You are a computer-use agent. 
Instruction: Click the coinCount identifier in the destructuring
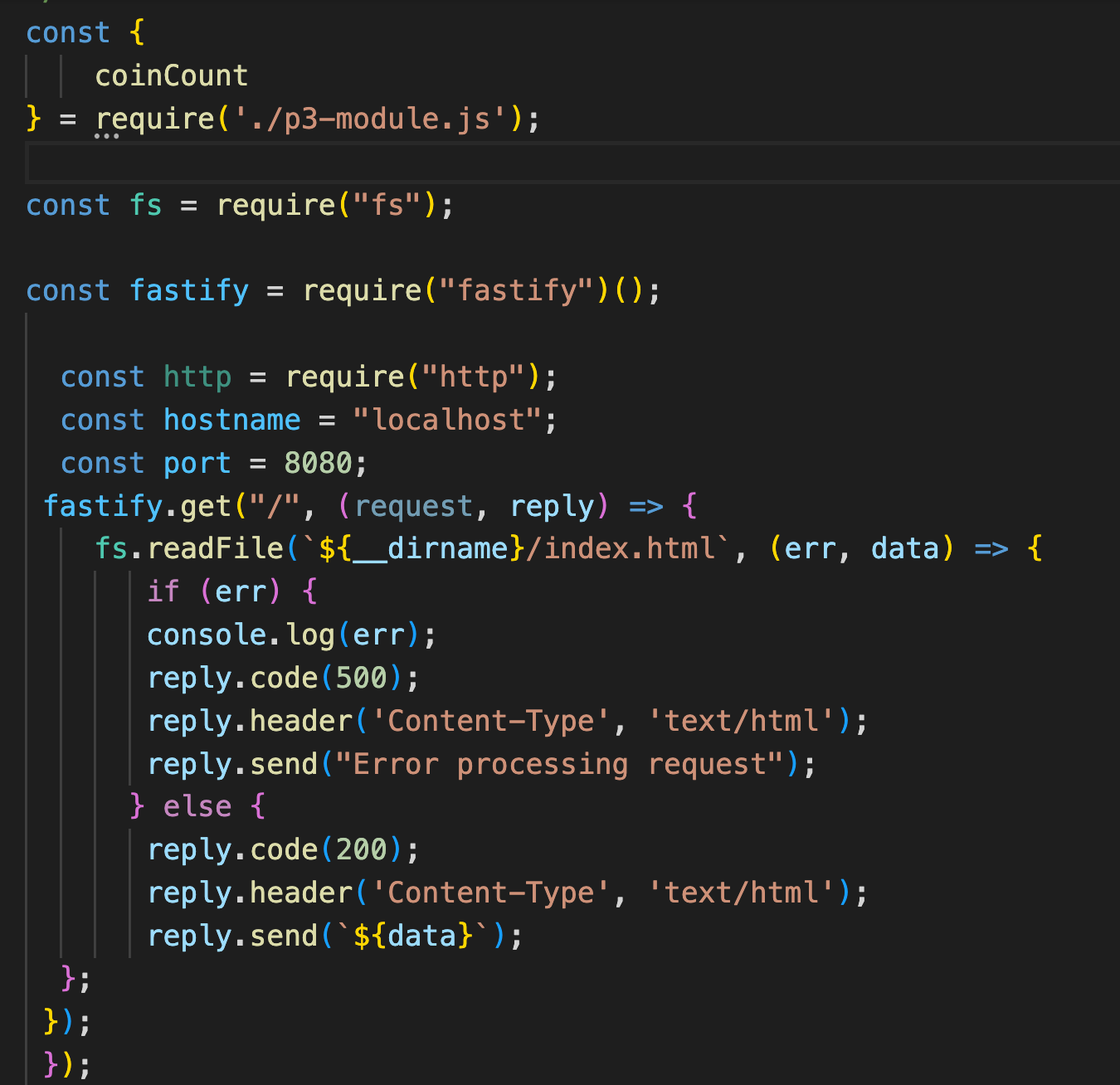coord(171,75)
